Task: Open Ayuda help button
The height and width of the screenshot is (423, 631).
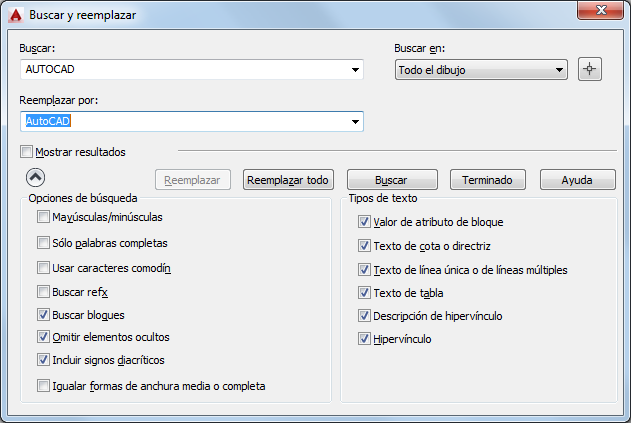Action: point(577,180)
